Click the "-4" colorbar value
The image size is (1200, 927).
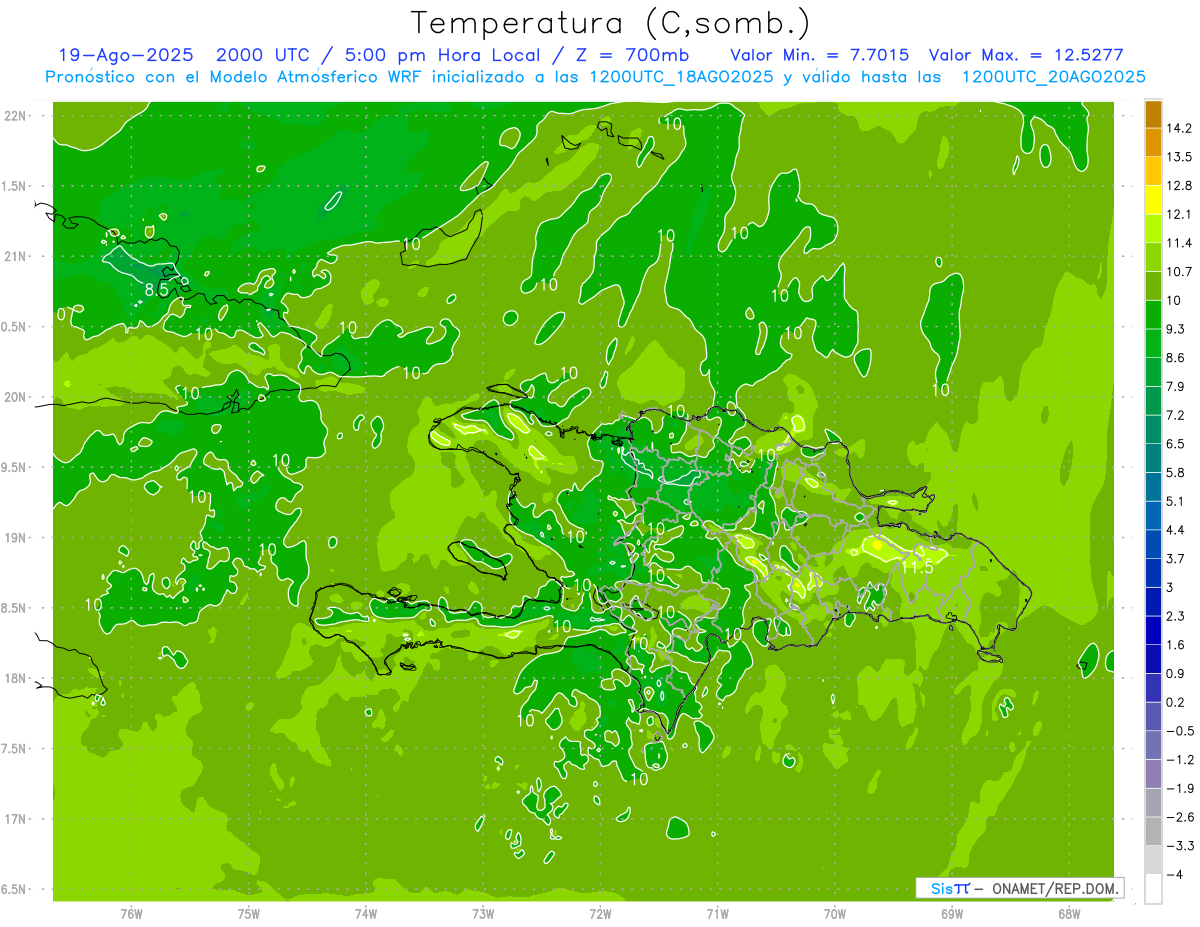(1174, 874)
